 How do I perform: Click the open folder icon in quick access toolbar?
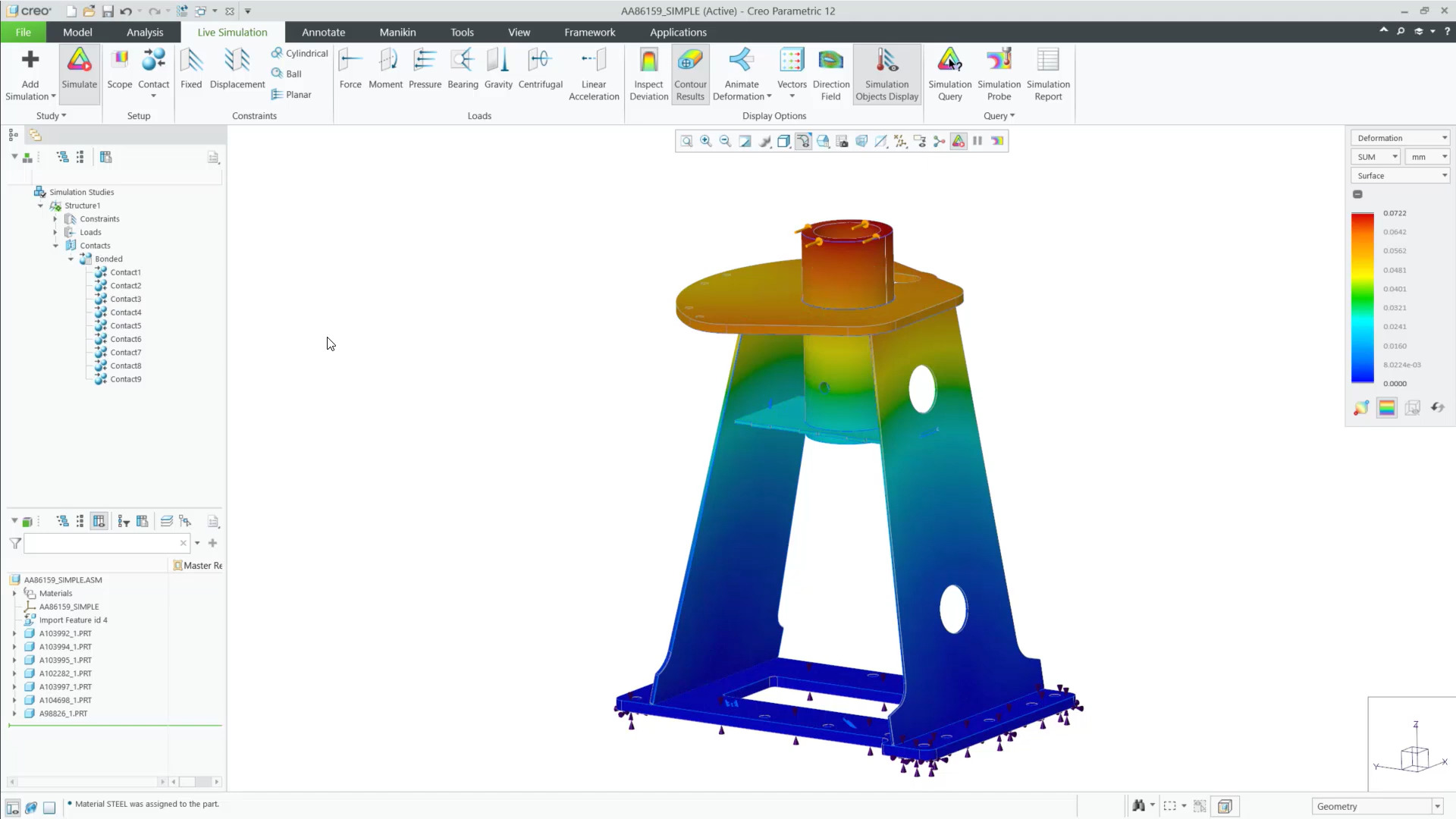pos(89,11)
